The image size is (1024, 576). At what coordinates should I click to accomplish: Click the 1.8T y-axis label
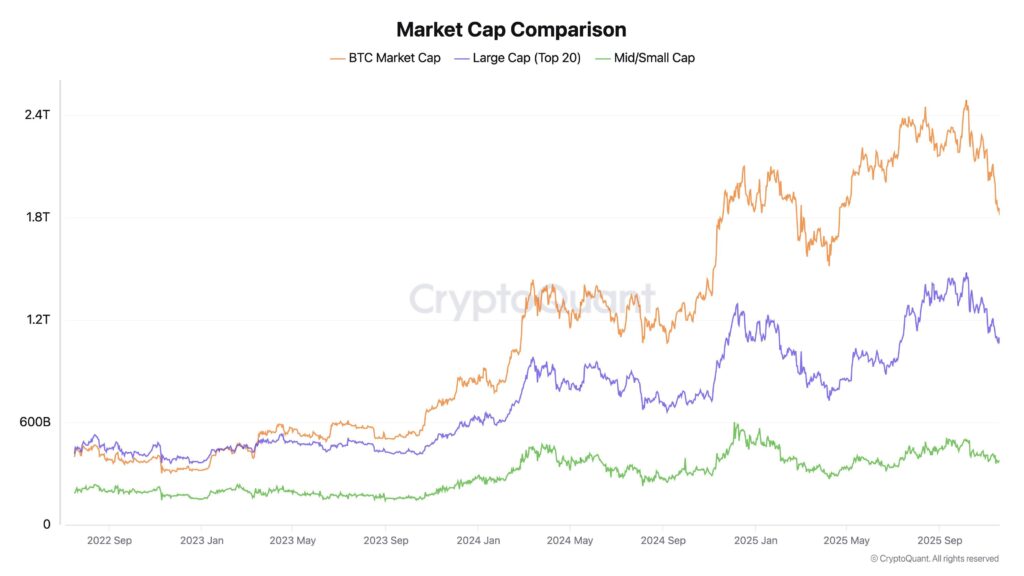[37, 217]
